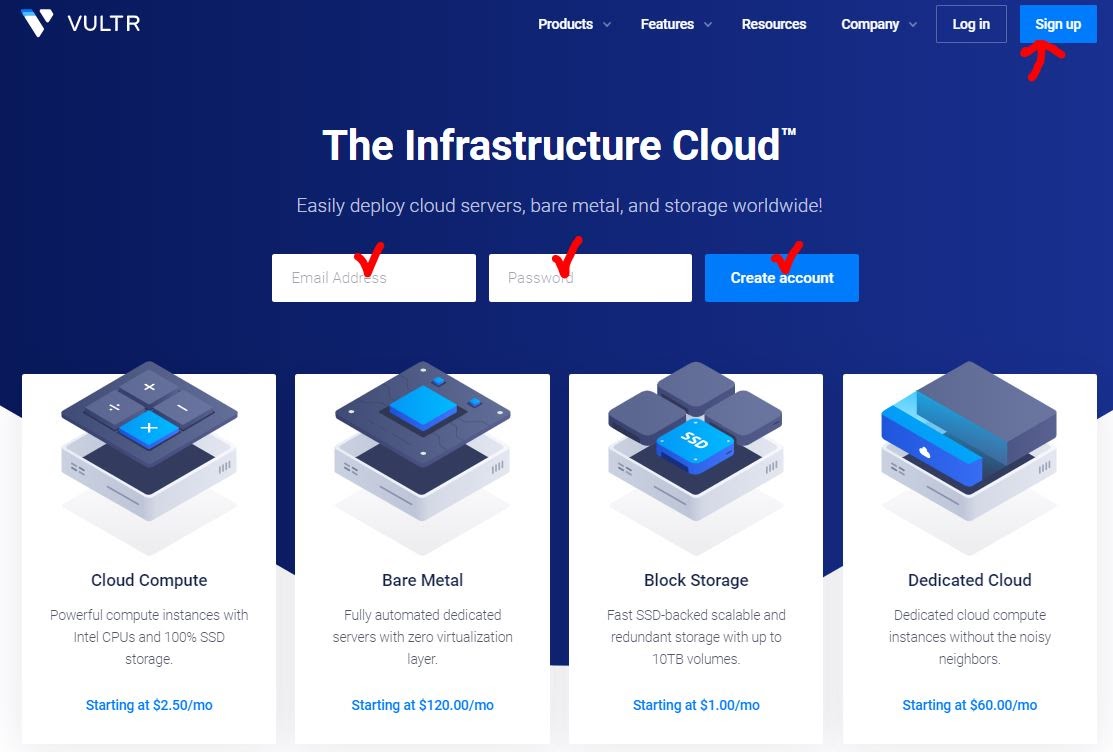Open the Cloud Compute heading
1113x752 pixels.
click(x=149, y=580)
